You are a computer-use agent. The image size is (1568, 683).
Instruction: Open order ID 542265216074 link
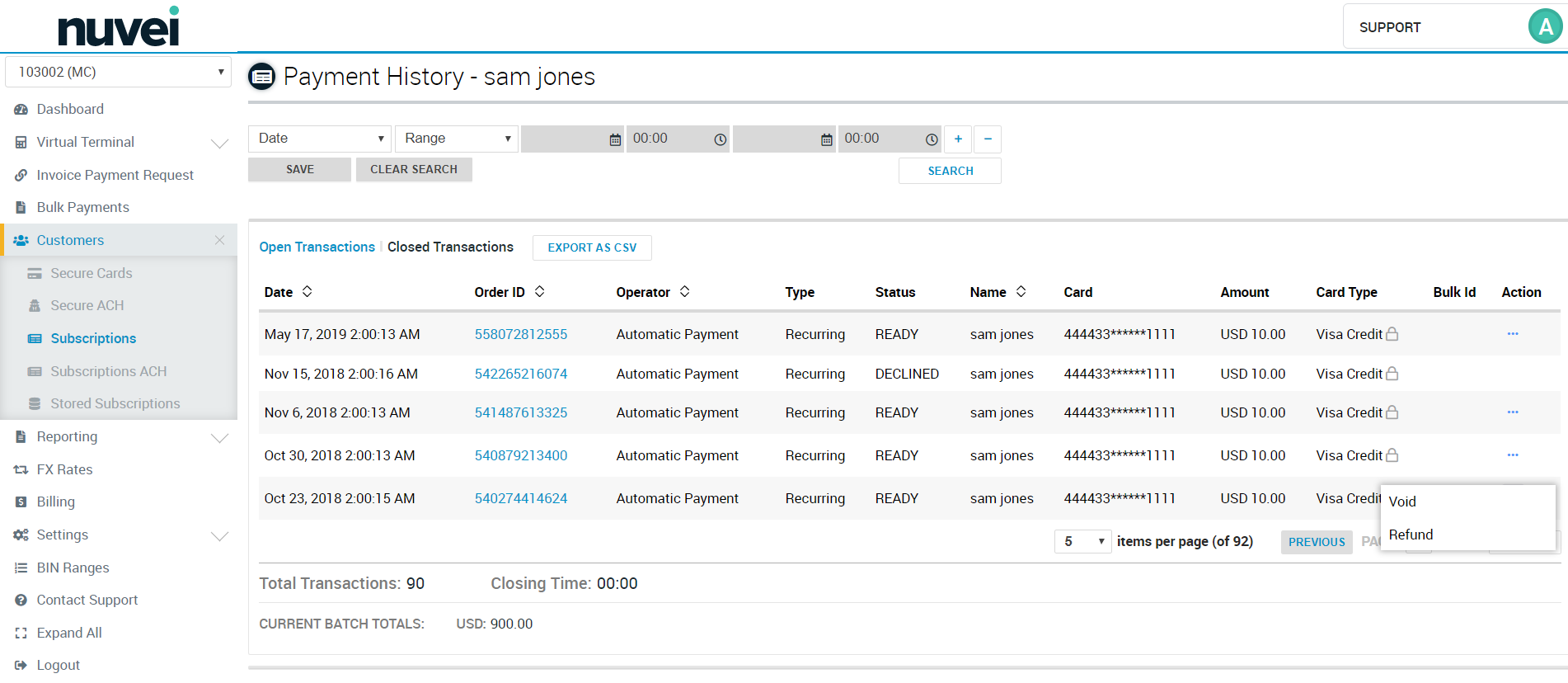tap(521, 374)
